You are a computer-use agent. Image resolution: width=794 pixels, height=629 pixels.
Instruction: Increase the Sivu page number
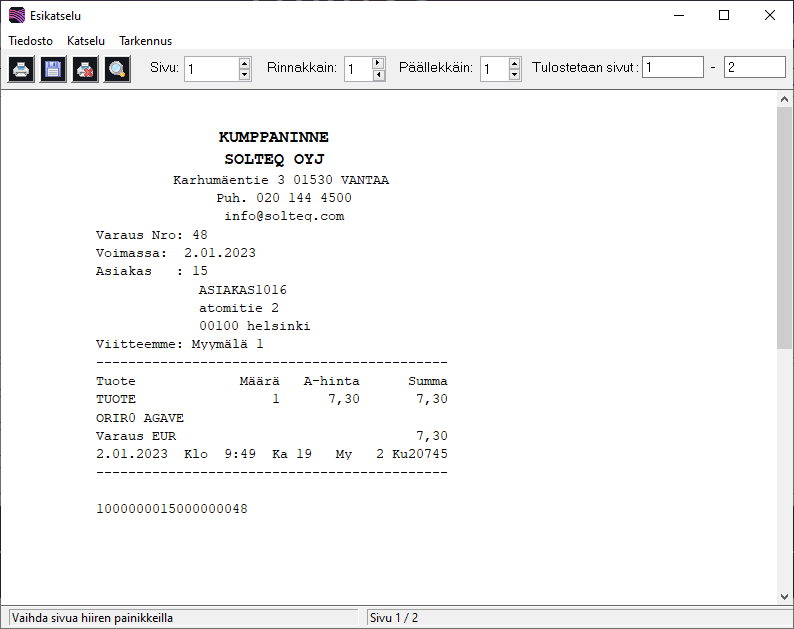tap(245, 63)
